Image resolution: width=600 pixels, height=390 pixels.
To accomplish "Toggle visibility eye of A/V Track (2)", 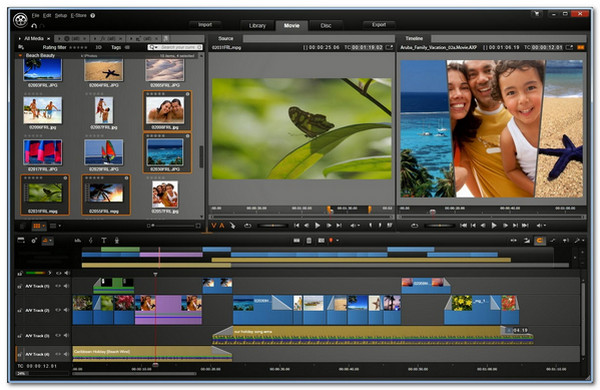I will pos(58,310).
